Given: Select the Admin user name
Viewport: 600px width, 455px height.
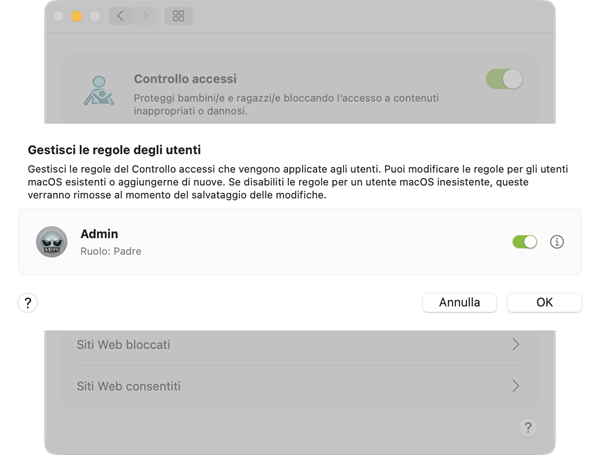Looking at the screenshot, I should tap(99, 234).
